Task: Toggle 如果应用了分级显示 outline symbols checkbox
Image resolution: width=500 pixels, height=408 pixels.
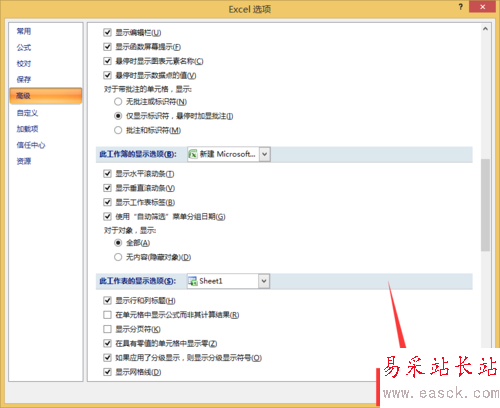Action: point(107,358)
